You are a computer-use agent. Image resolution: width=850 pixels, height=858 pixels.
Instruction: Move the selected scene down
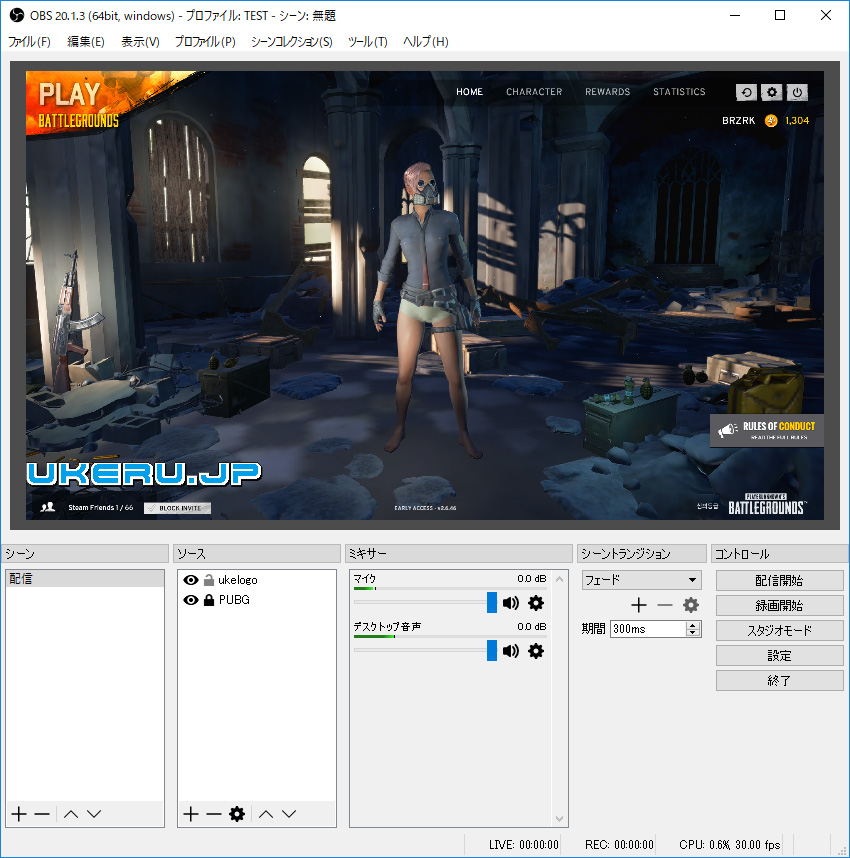click(94, 814)
